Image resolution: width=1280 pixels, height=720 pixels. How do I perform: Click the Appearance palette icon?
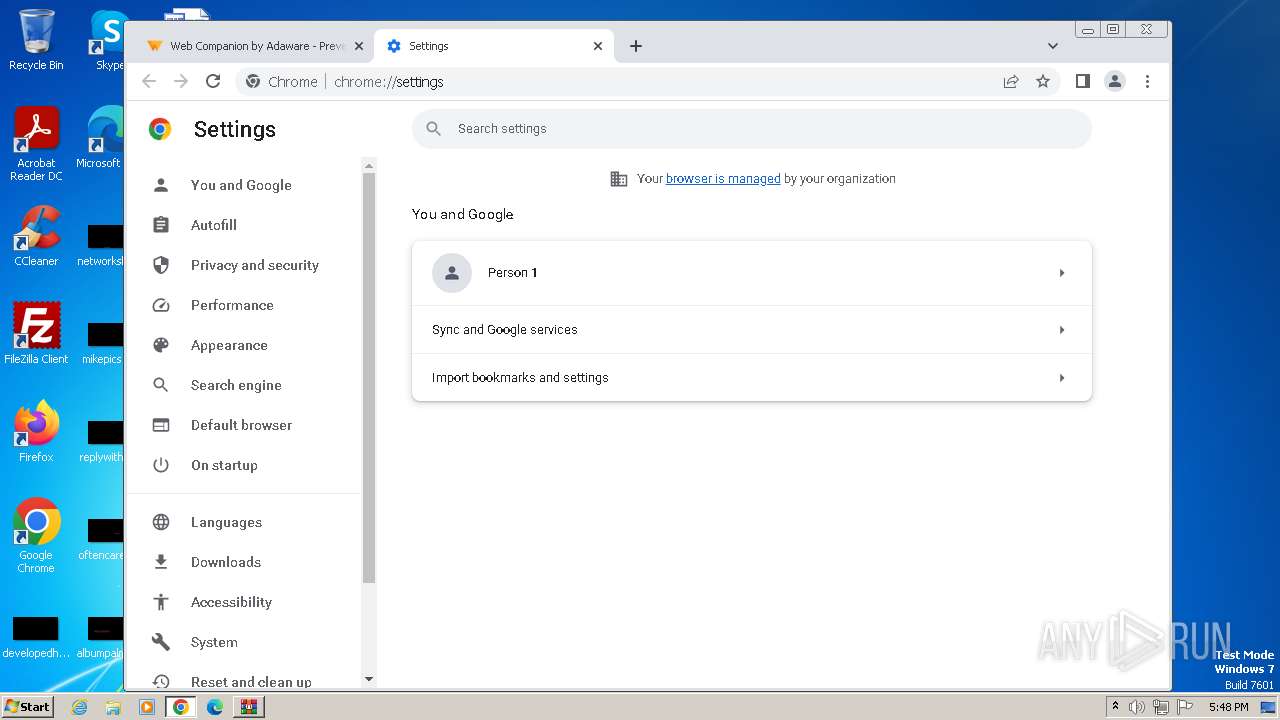click(x=160, y=345)
